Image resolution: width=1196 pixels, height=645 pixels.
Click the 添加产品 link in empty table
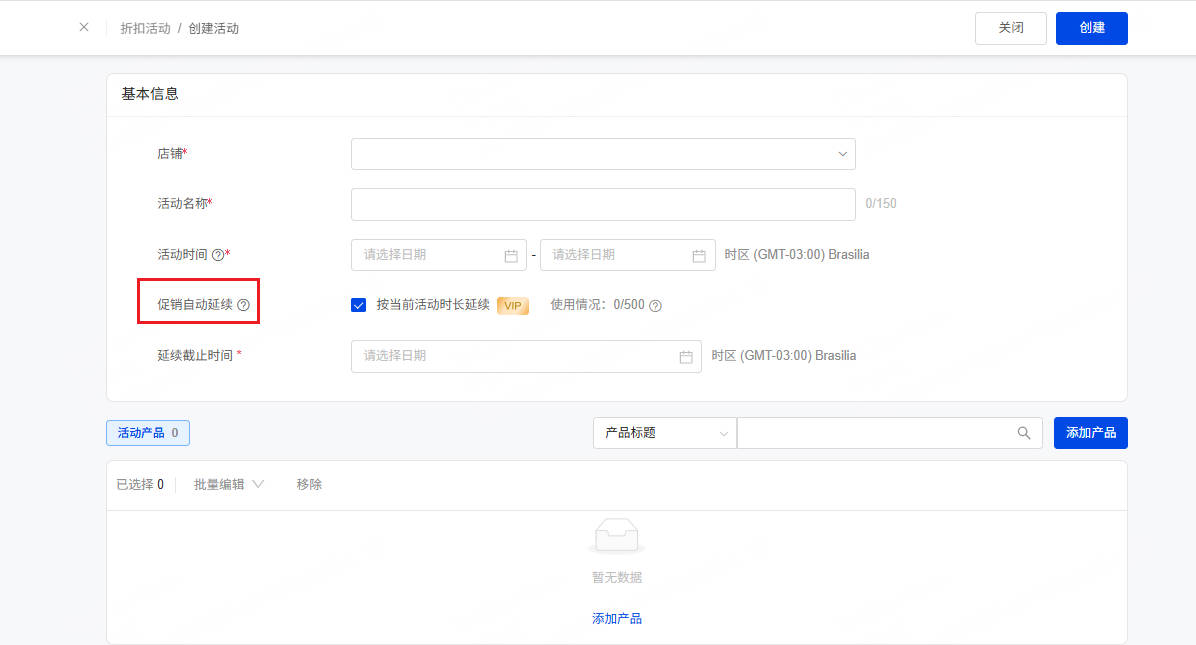(x=616, y=619)
